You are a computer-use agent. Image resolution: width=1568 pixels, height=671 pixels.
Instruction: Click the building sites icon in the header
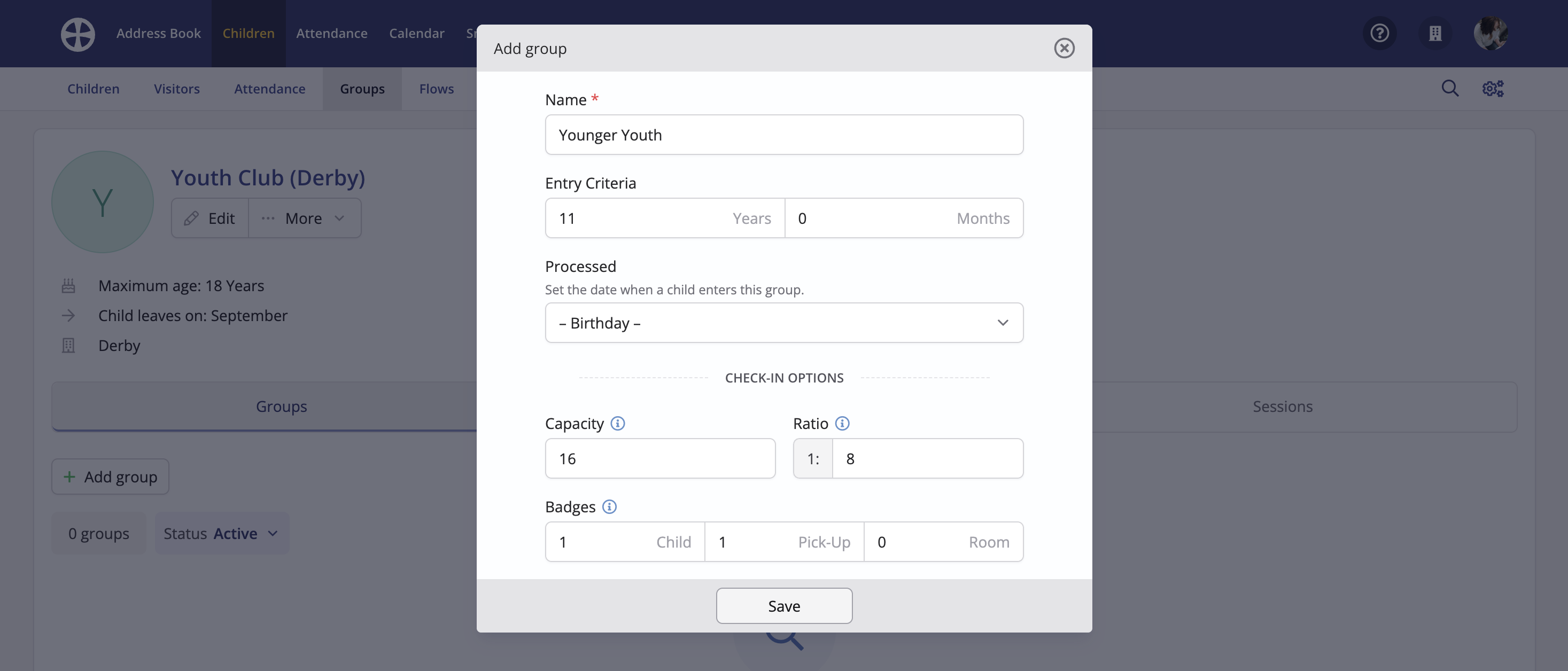tap(1435, 33)
